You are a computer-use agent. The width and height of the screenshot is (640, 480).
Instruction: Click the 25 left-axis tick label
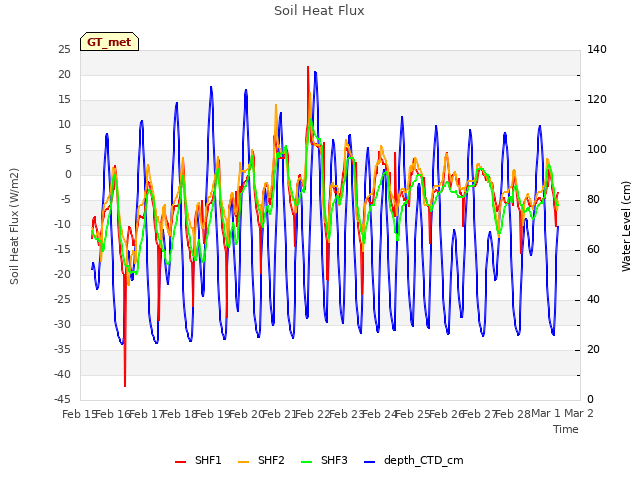[64, 49]
